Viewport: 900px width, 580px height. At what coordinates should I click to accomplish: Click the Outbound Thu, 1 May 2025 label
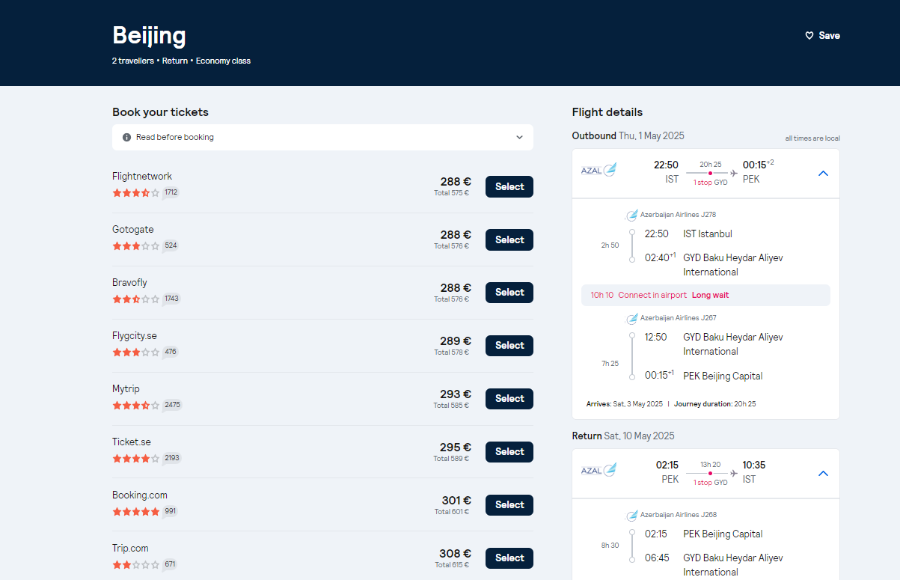click(x=628, y=136)
